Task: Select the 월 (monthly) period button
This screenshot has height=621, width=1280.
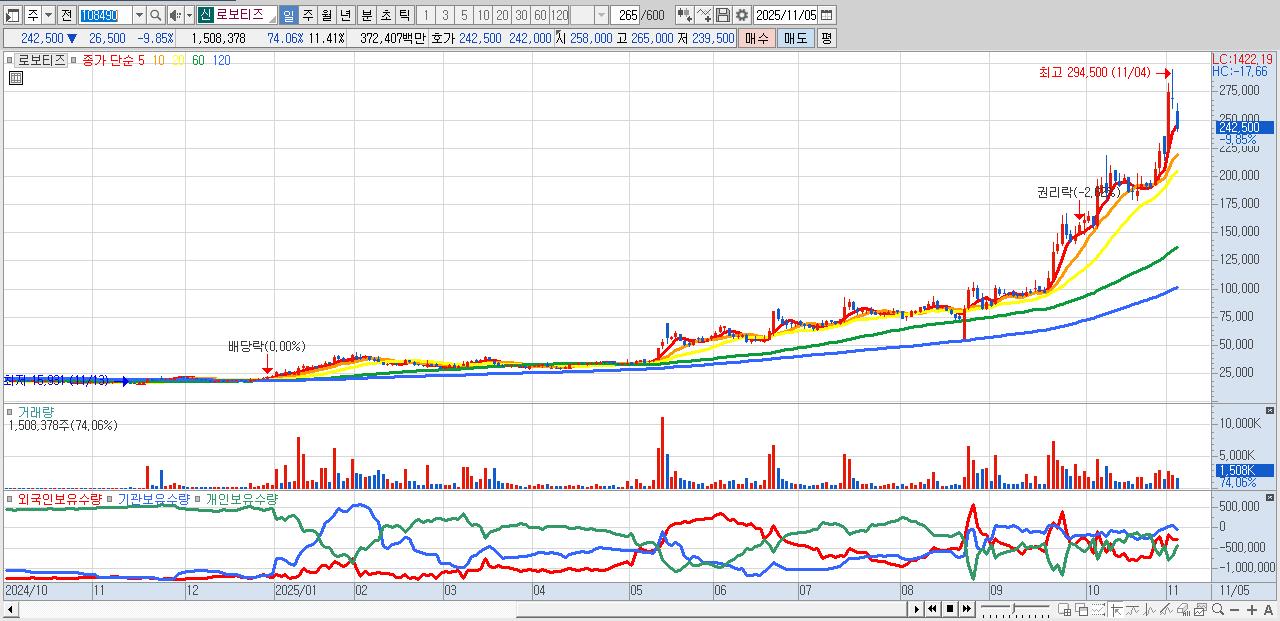Action: [x=326, y=15]
